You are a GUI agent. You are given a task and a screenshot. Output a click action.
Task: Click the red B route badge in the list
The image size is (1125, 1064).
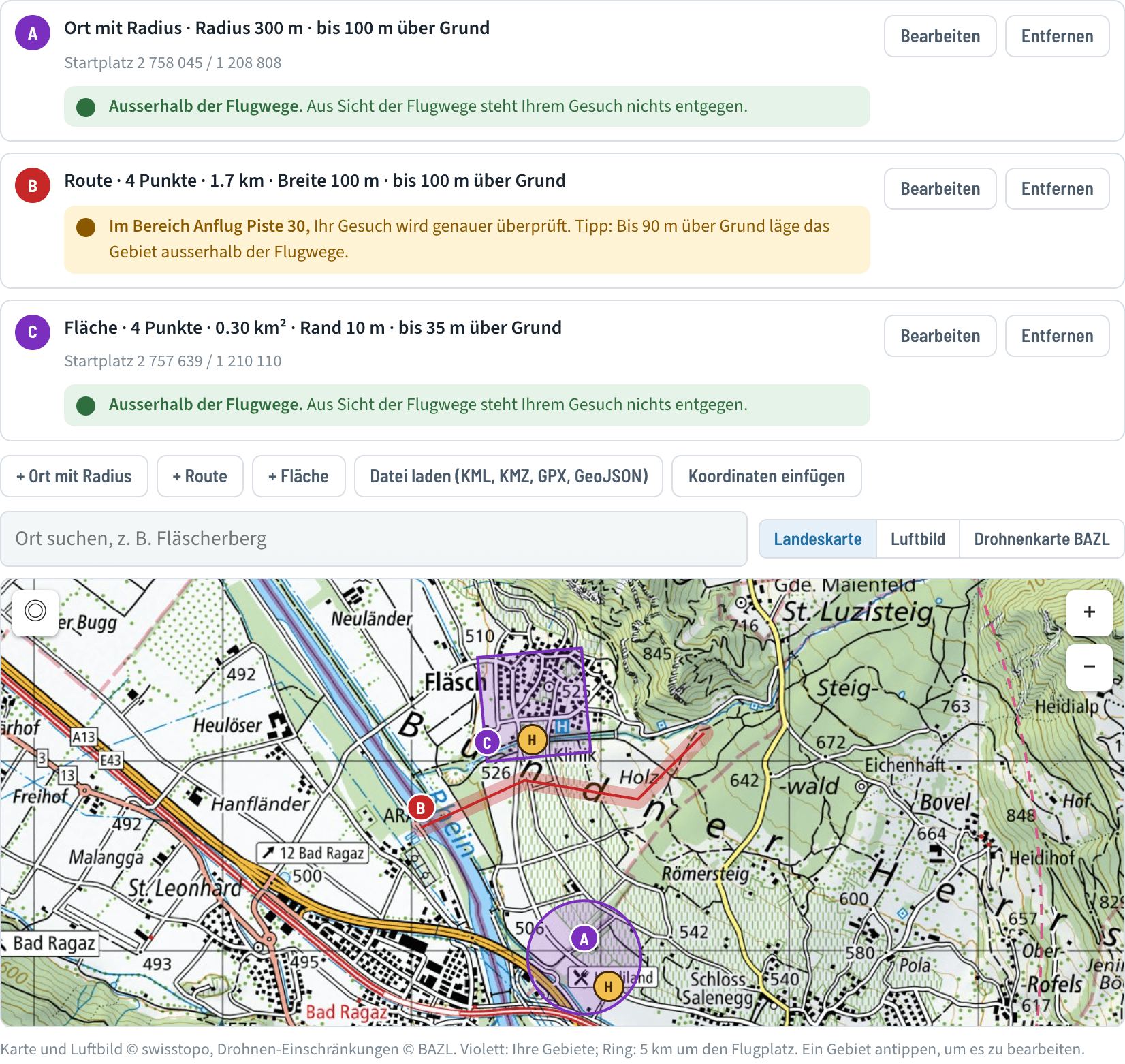(x=33, y=185)
